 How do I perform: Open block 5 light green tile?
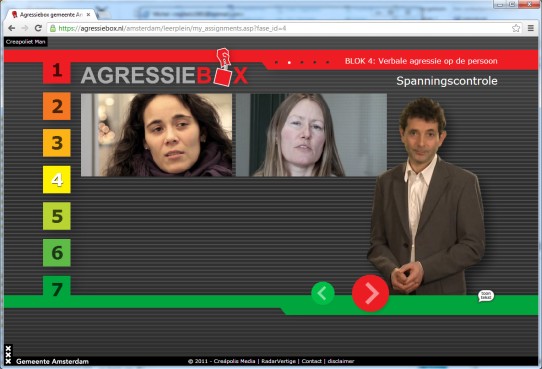(57, 216)
